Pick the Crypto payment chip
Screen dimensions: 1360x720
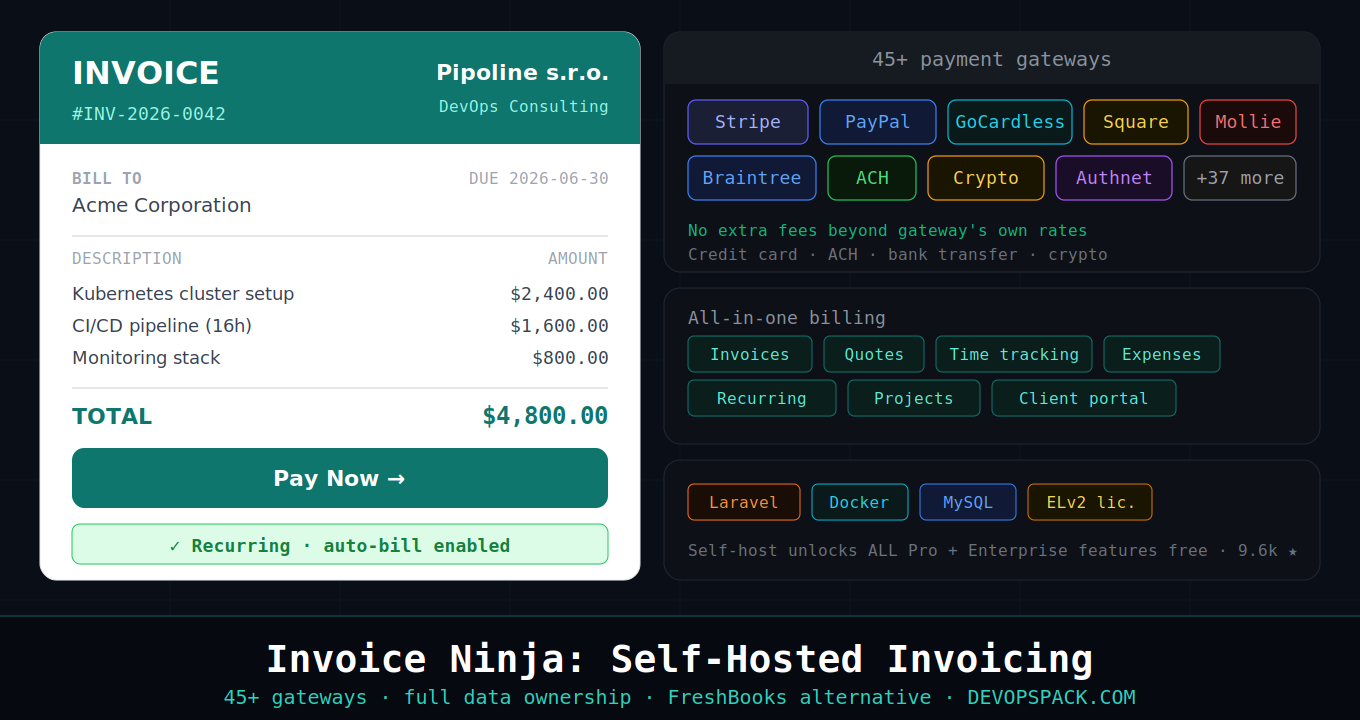986,178
